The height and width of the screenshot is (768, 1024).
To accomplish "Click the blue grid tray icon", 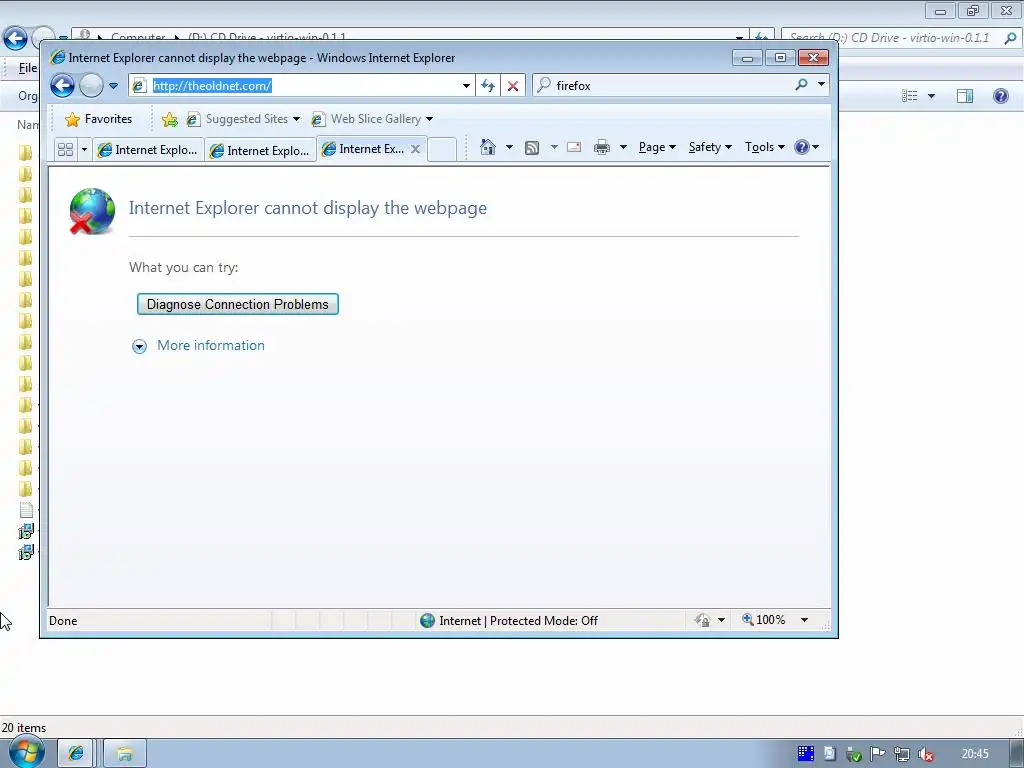I will (x=806, y=754).
